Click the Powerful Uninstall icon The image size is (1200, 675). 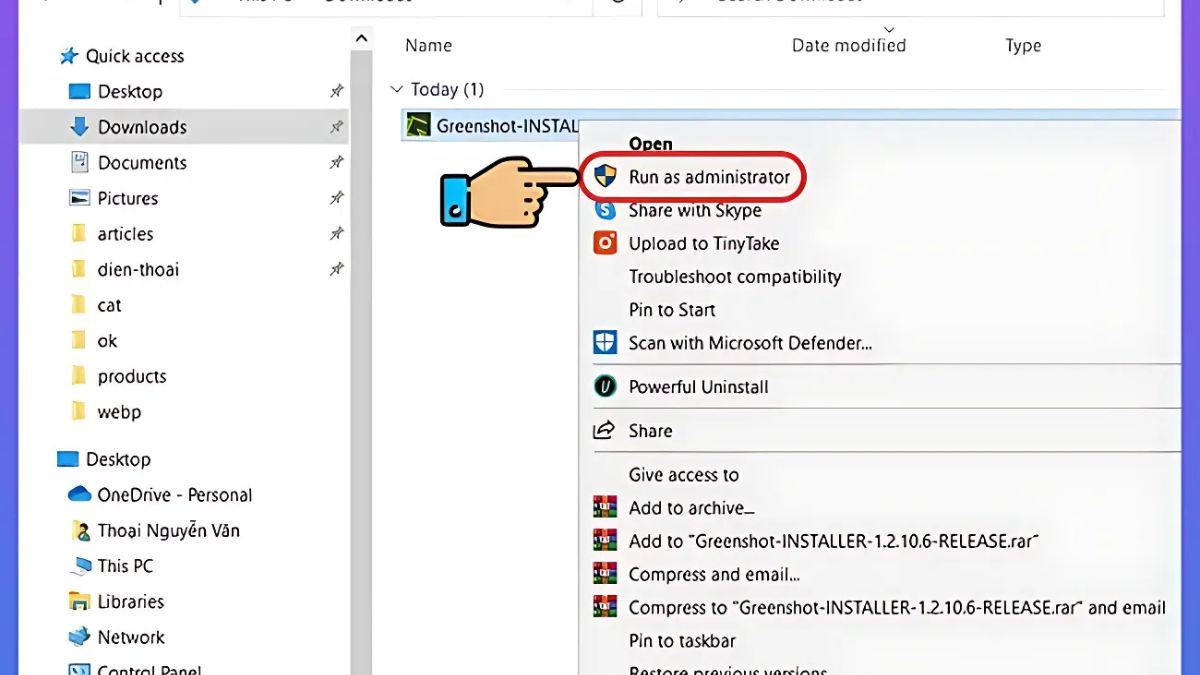(x=605, y=387)
